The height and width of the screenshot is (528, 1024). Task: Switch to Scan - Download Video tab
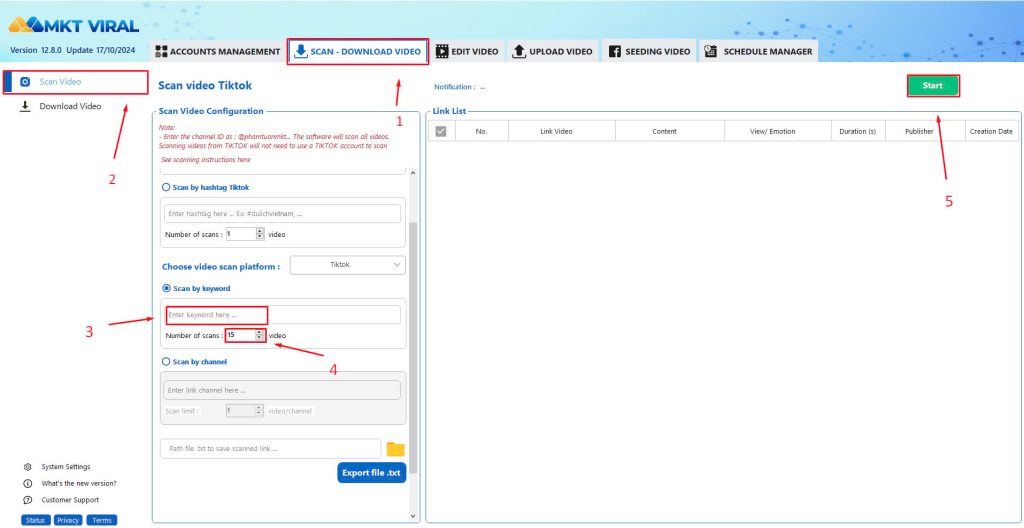pyautogui.click(x=357, y=52)
